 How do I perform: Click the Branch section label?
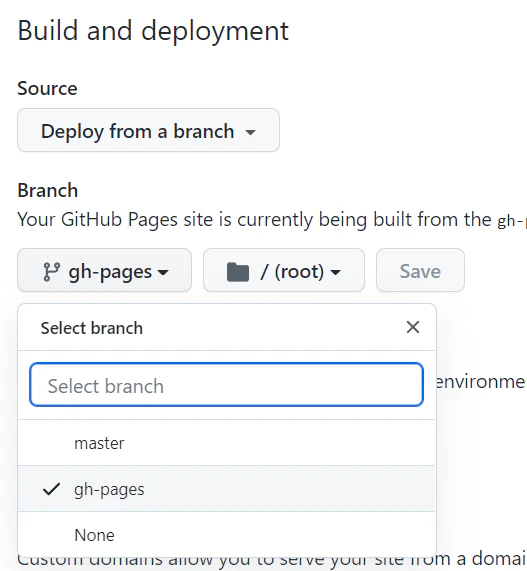48,190
